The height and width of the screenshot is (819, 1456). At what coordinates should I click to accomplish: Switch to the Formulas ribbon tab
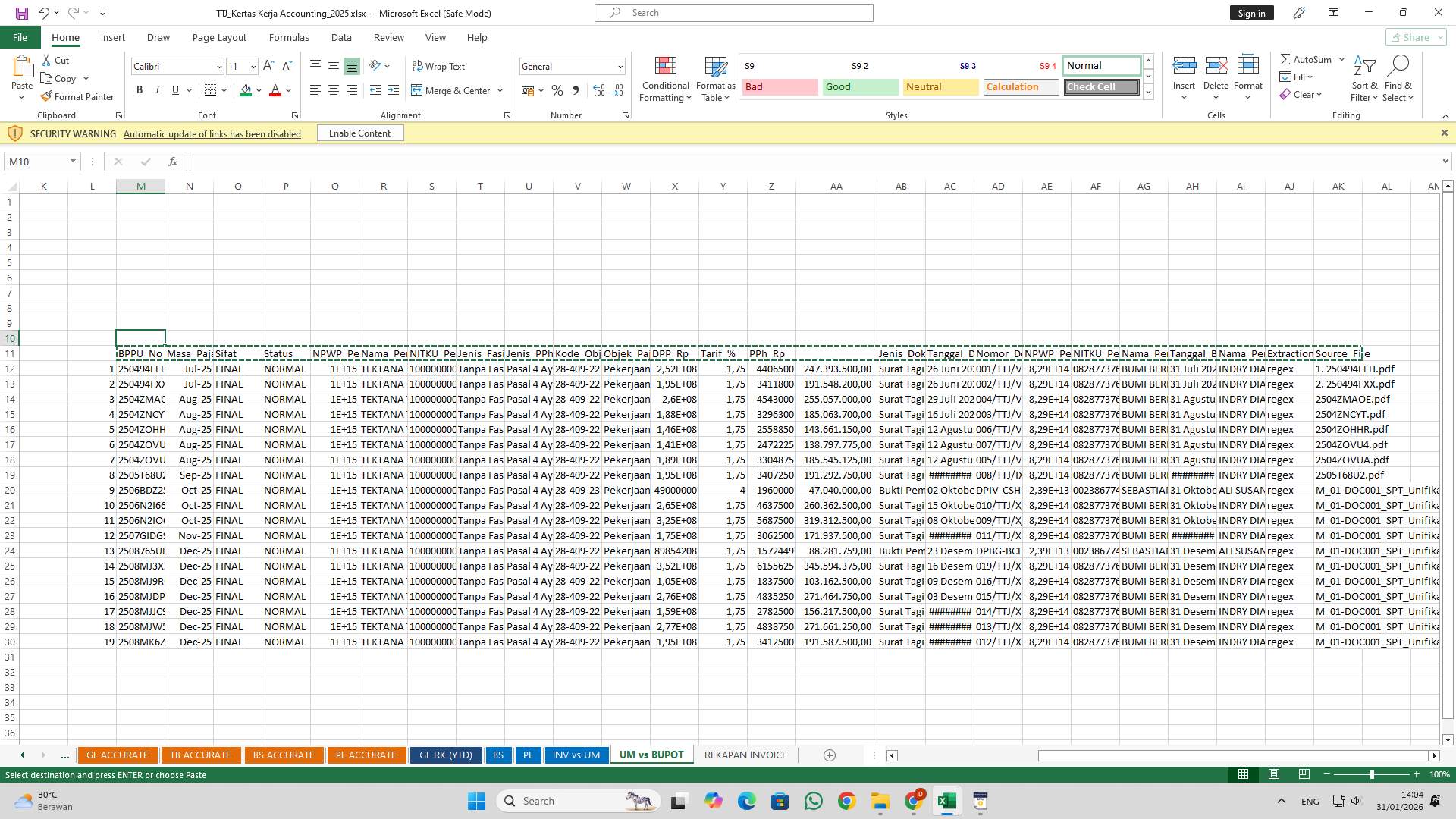(289, 37)
